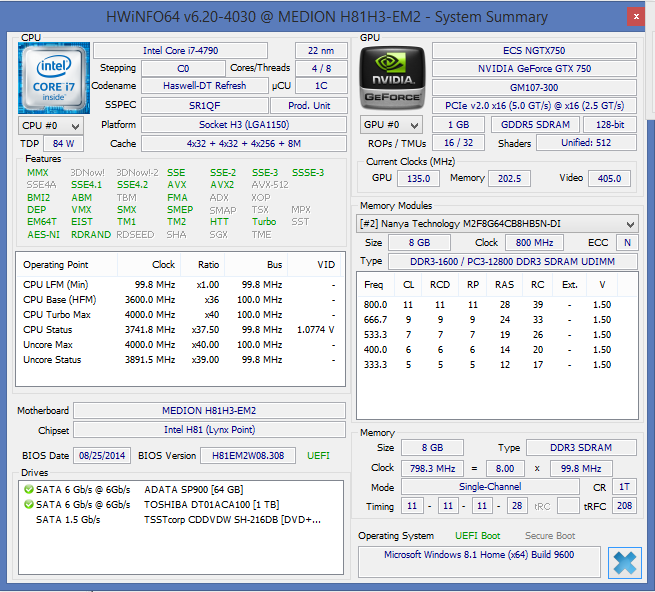Image resolution: width=655 pixels, height=592 pixels.
Task: Click the tRFC 208 value
Action: pos(624,506)
